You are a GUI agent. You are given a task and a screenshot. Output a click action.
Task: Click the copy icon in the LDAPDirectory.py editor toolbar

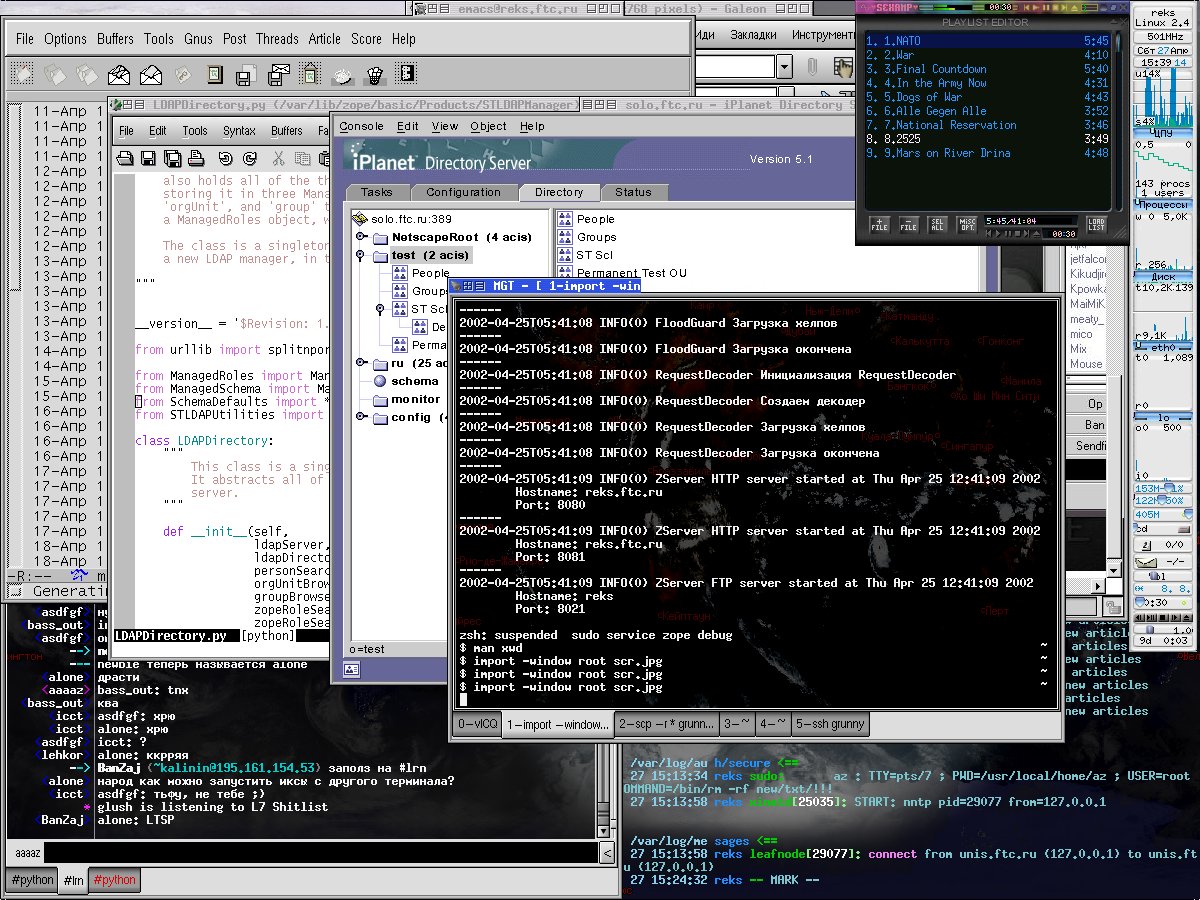302,158
